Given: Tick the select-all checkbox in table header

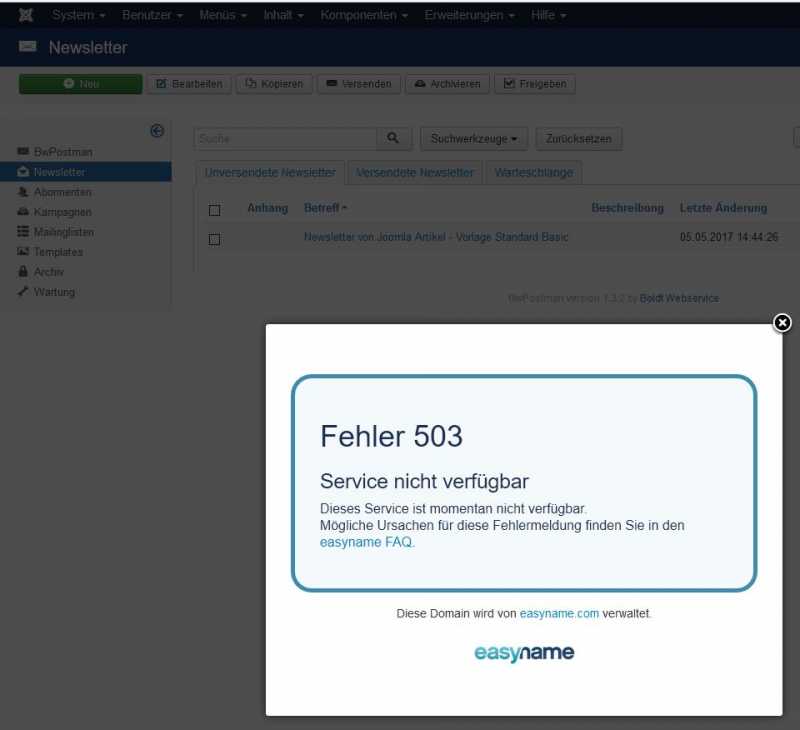Looking at the screenshot, I should [214, 210].
